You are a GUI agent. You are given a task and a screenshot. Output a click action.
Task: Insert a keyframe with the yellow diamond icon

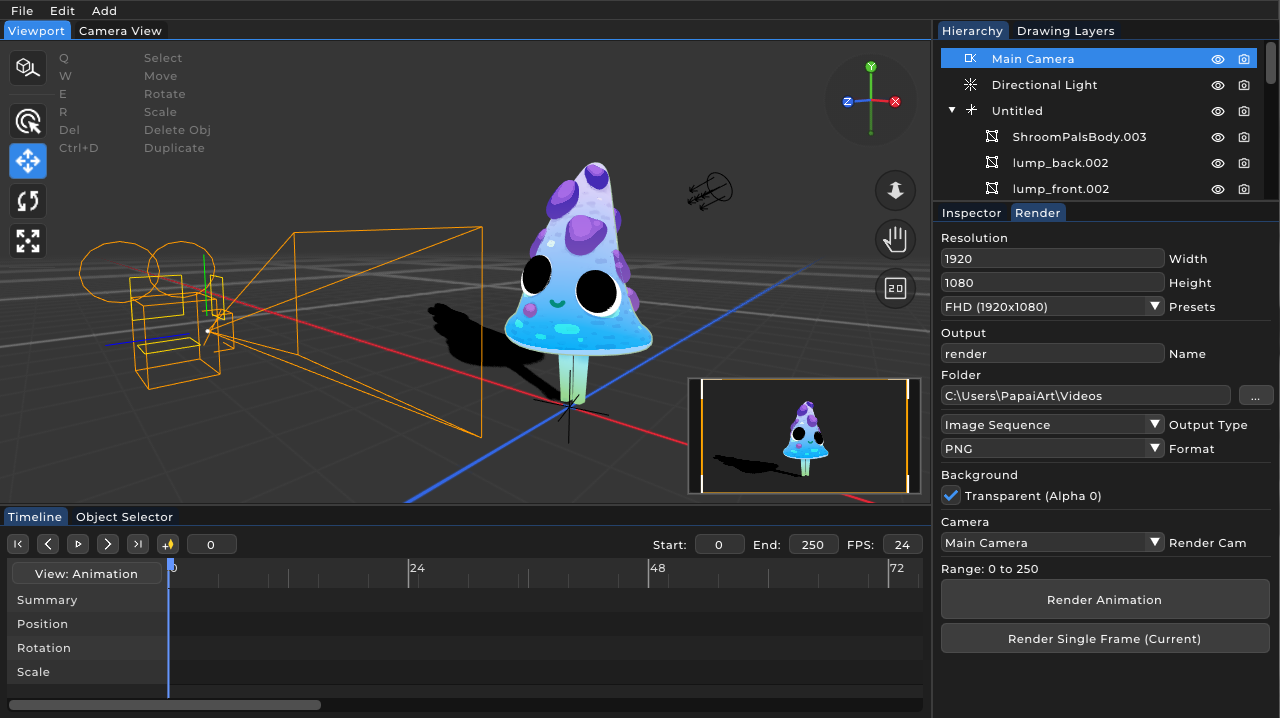click(x=168, y=544)
